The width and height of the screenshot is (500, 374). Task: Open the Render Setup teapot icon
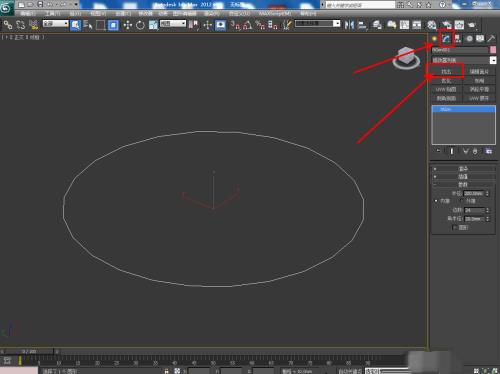coord(446,25)
